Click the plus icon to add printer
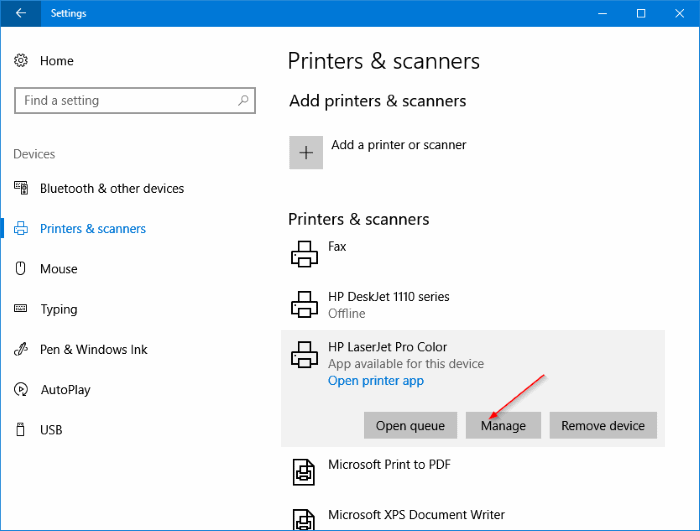This screenshot has width=700, height=531. (306, 153)
